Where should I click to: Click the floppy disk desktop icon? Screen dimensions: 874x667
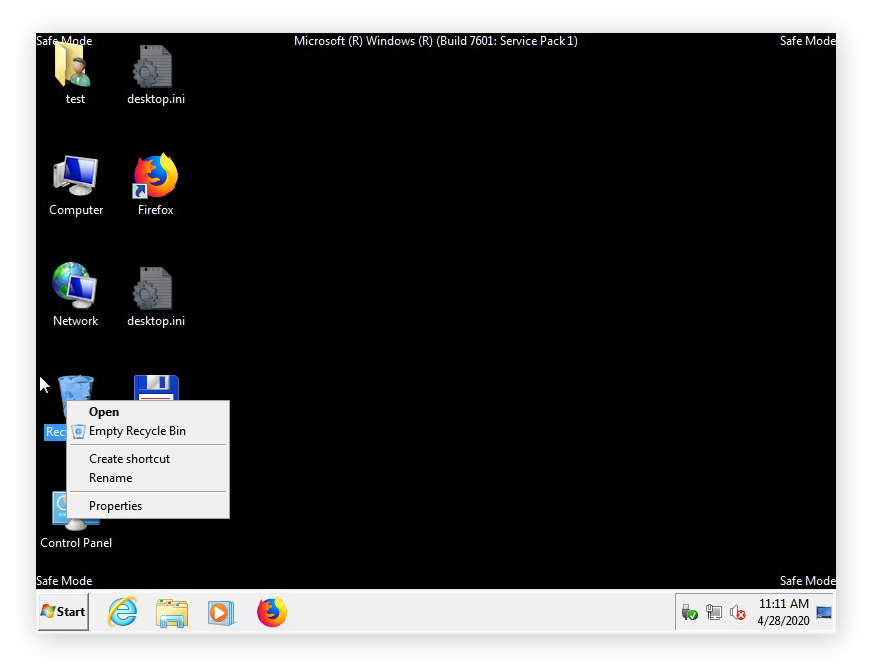click(x=155, y=387)
